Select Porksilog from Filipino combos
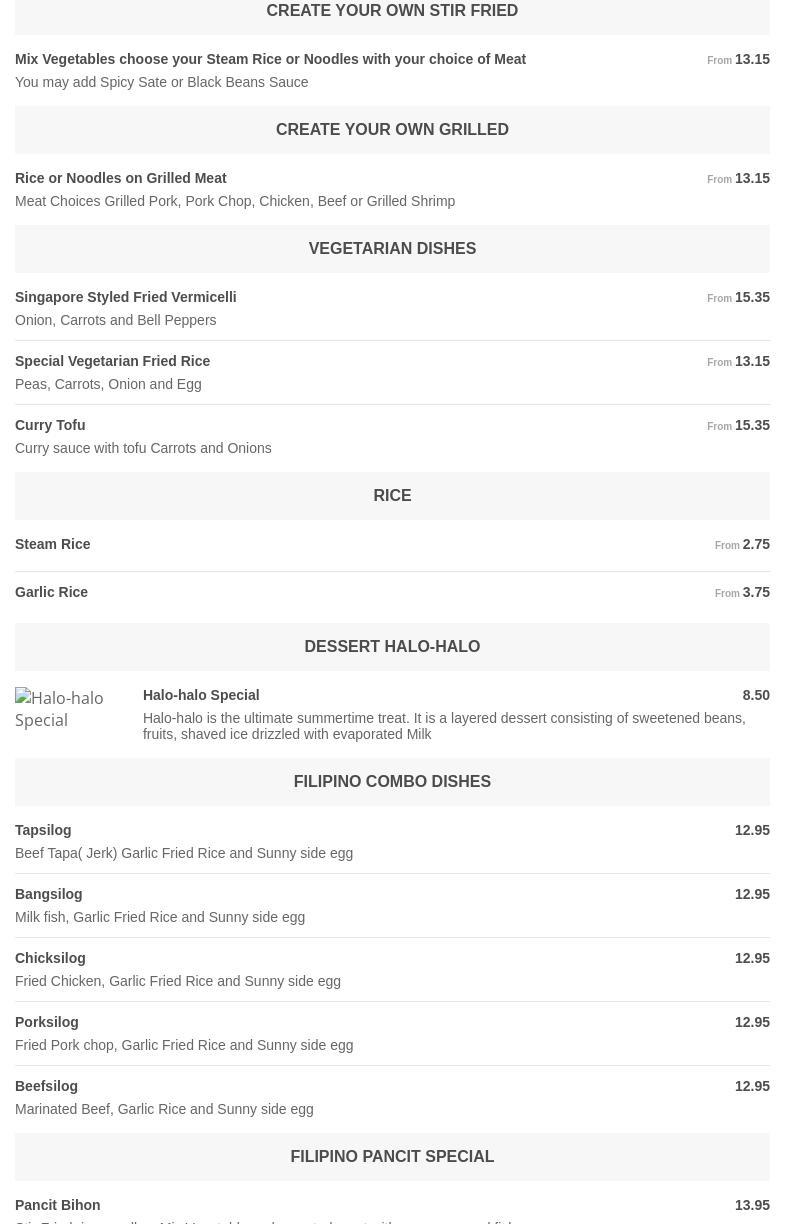 coord(47,1022)
